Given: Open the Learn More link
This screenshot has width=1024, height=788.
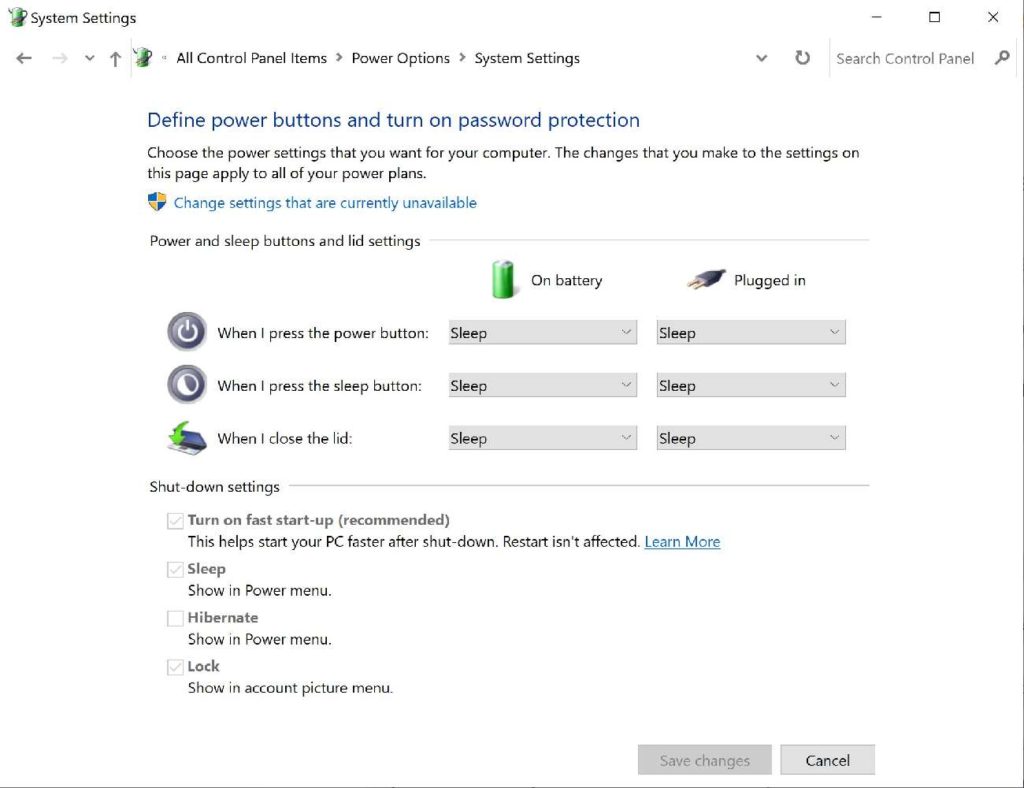Looking at the screenshot, I should pos(682,541).
